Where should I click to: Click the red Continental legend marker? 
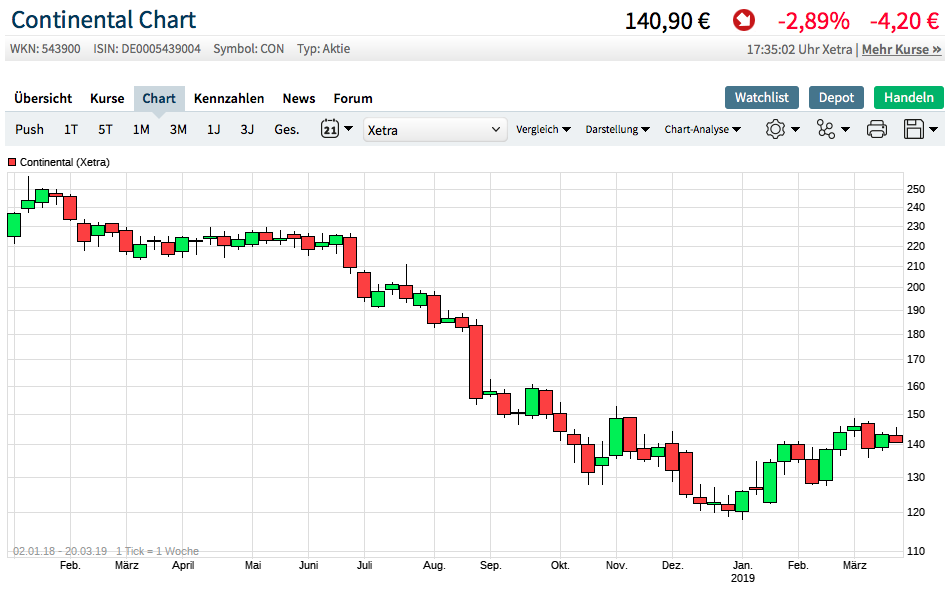(13, 162)
